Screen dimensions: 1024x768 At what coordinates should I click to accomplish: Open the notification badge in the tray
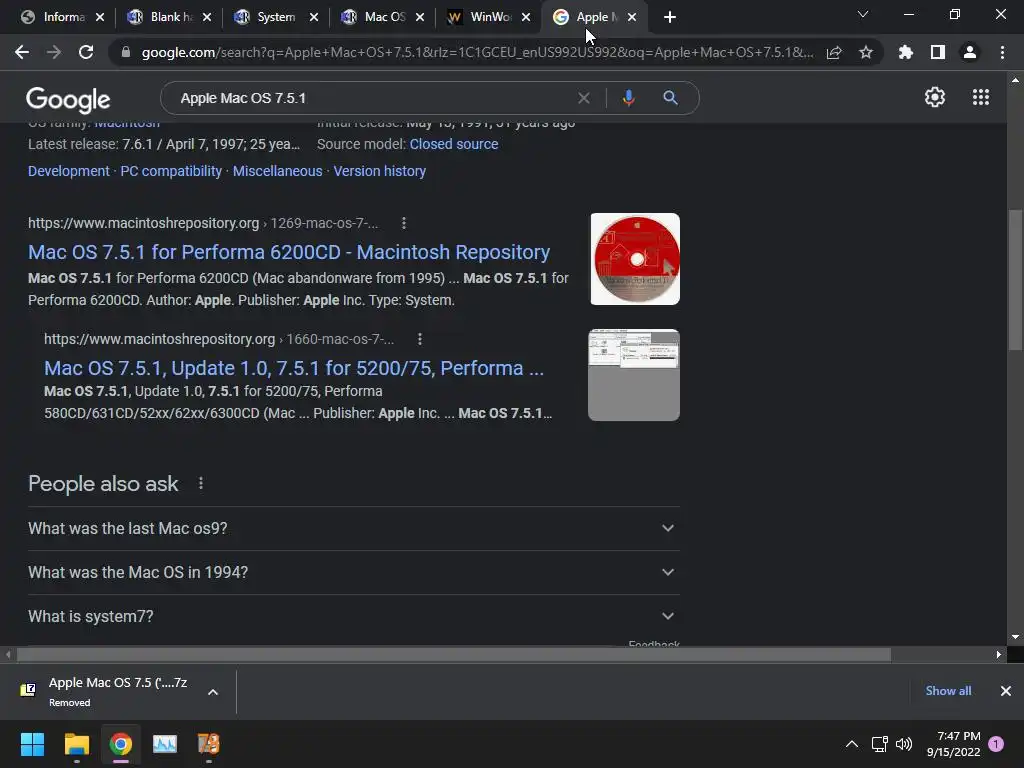click(x=996, y=744)
